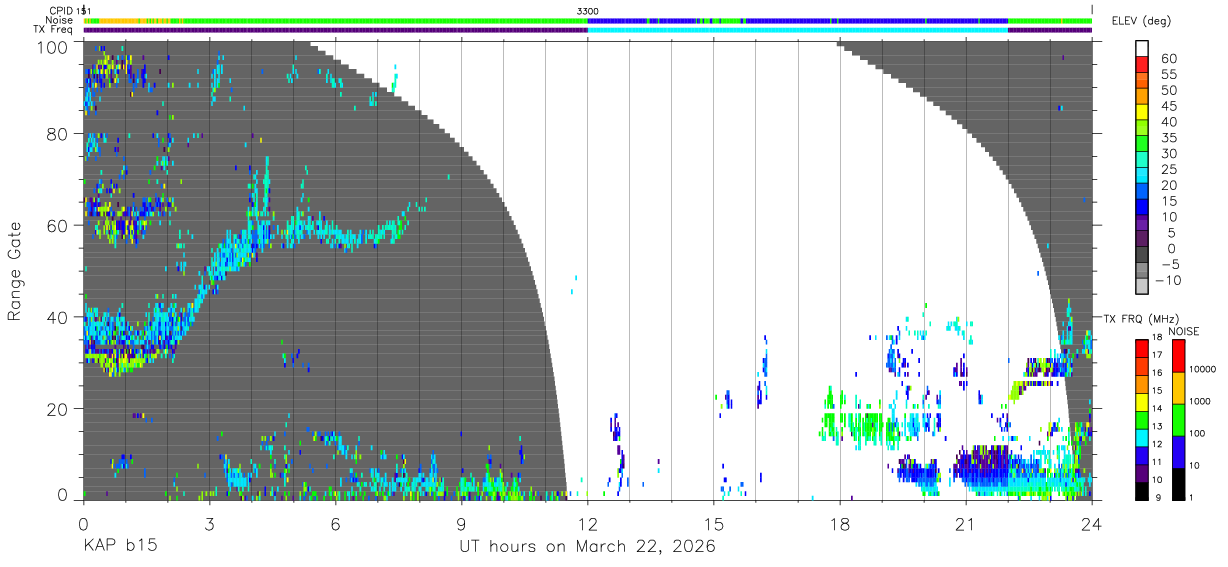The height and width of the screenshot is (567, 1228).
Task: Click the time axis tick label '3'
Action: 209,522
